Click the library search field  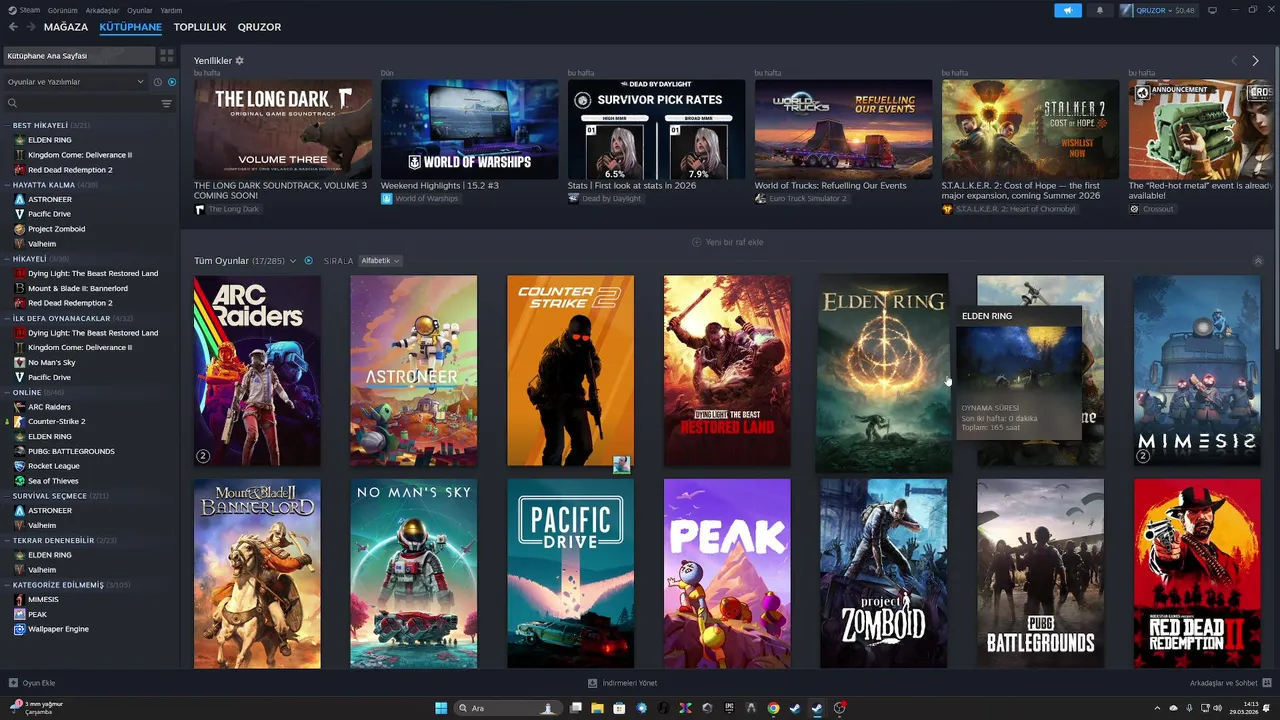82,103
